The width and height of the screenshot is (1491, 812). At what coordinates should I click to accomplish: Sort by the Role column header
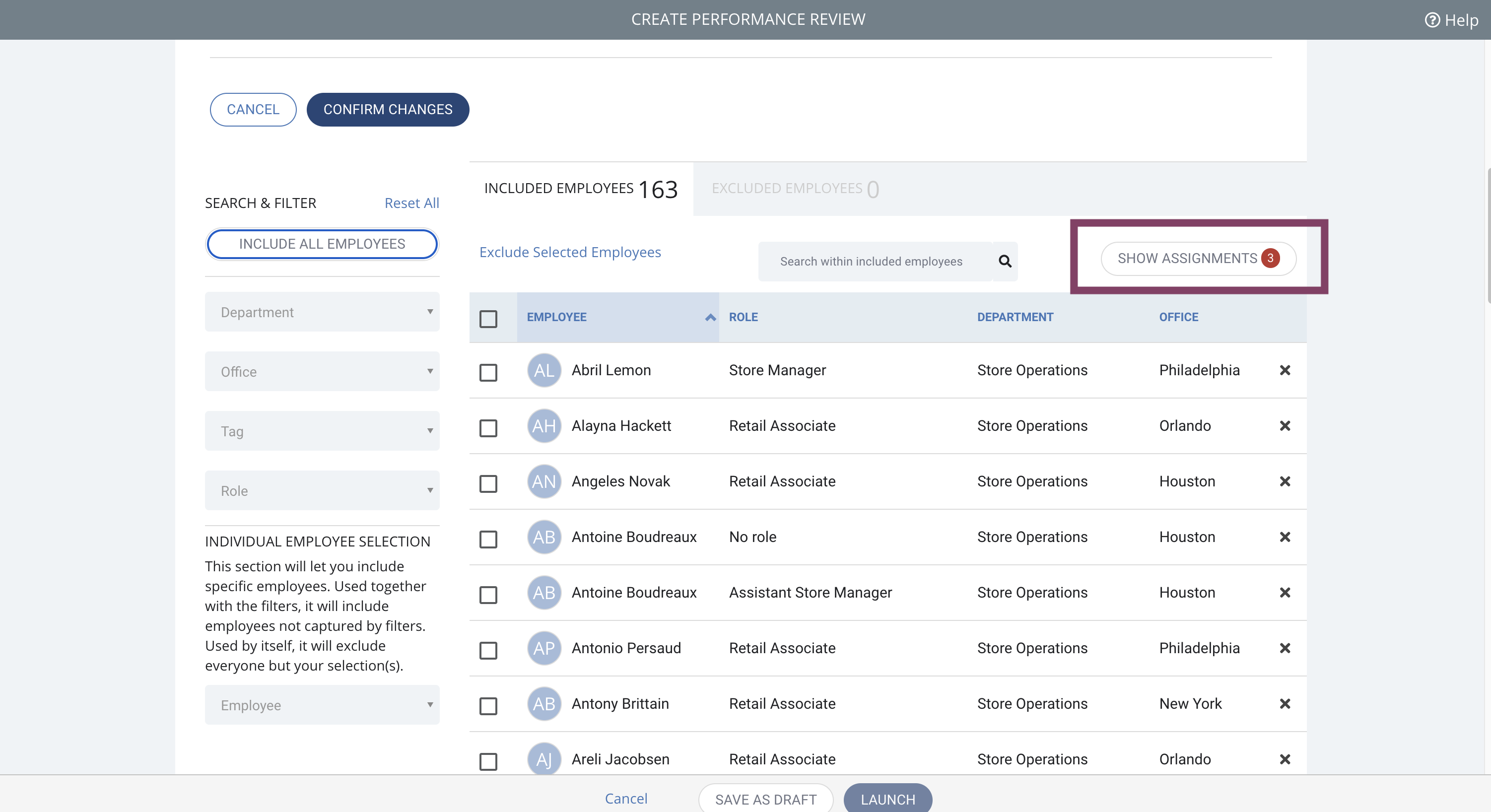pos(743,317)
